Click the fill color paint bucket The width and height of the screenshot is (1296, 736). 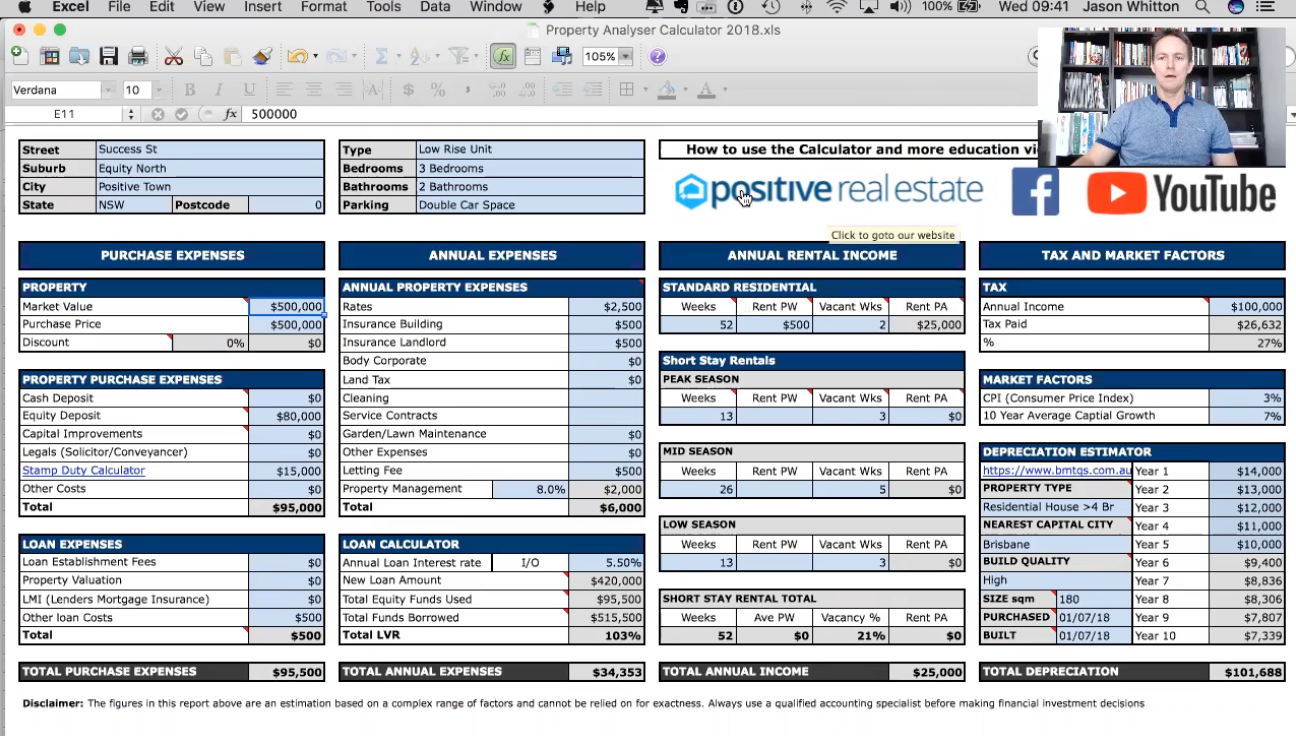coord(667,90)
